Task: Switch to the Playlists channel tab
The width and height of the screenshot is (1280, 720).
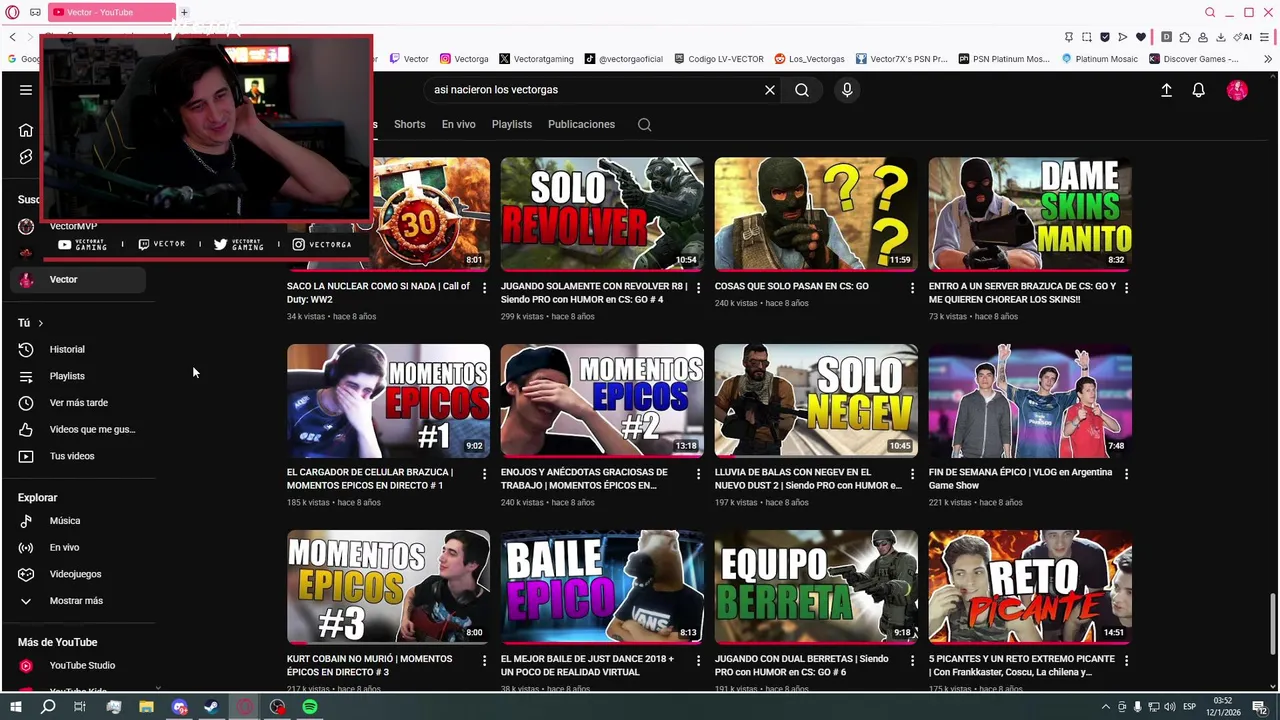Action: [x=512, y=125]
